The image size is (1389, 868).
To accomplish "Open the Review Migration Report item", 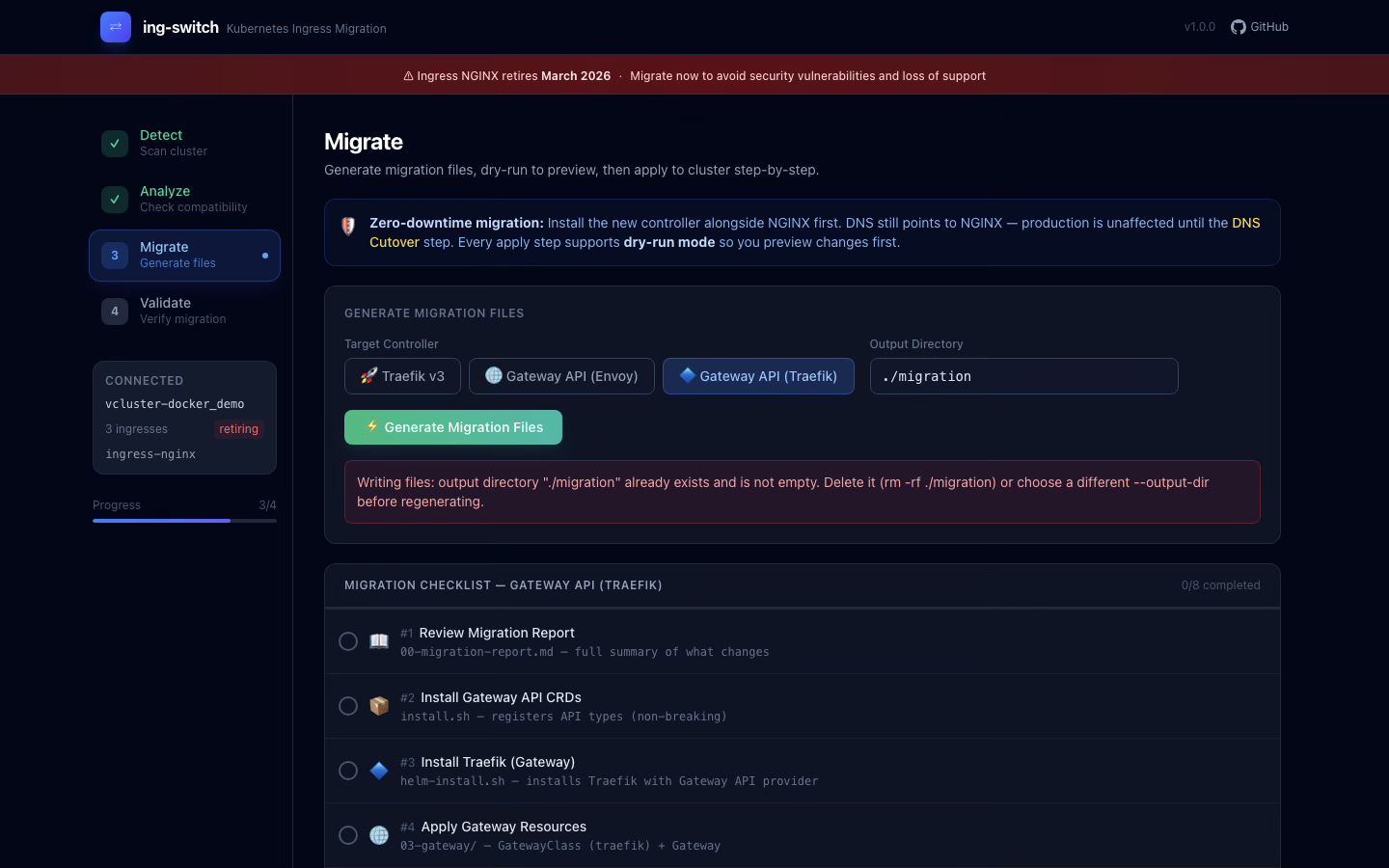I will coord(803,641).
